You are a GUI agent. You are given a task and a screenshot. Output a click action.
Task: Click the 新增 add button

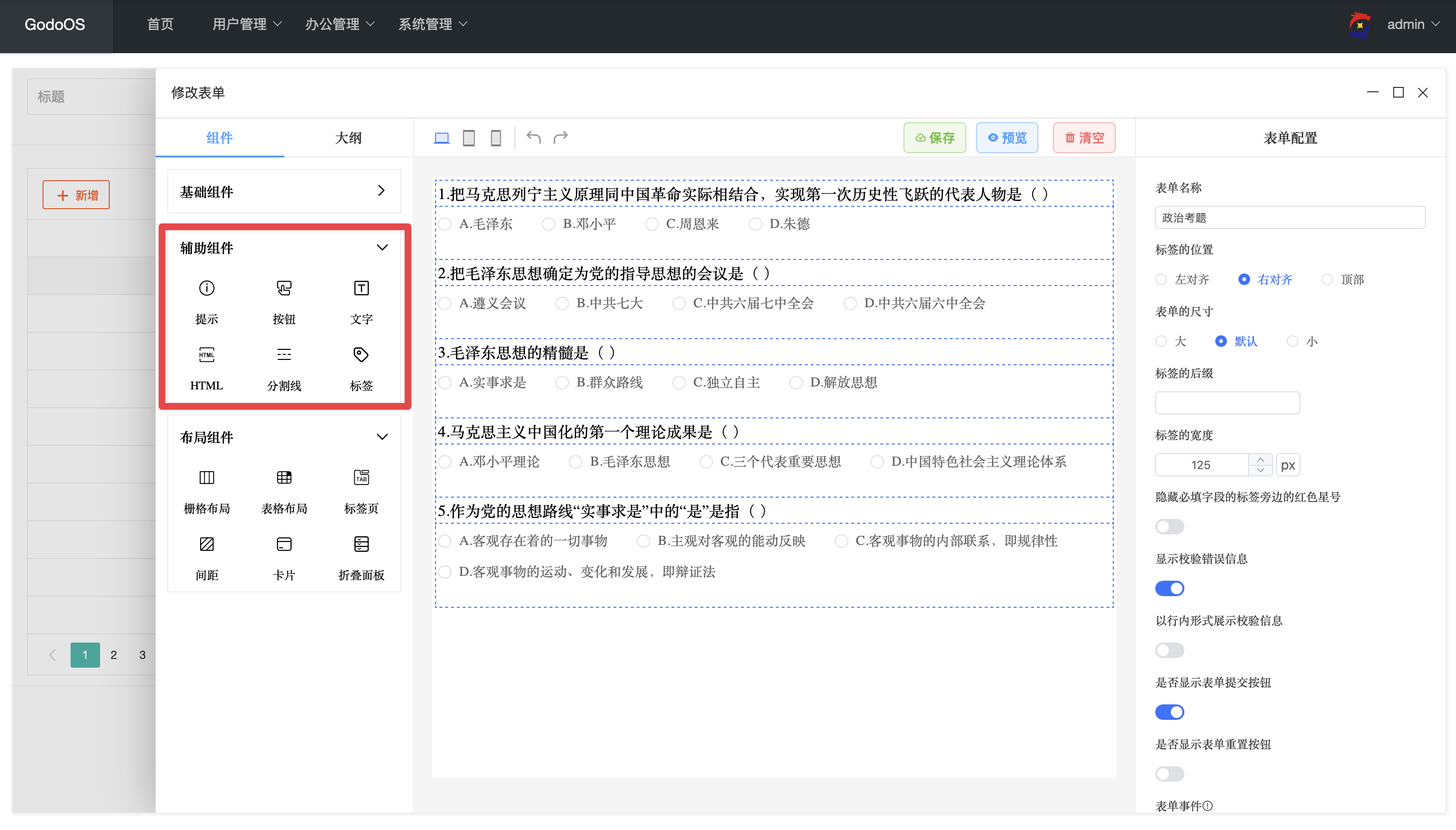click(x=76, y=195)
